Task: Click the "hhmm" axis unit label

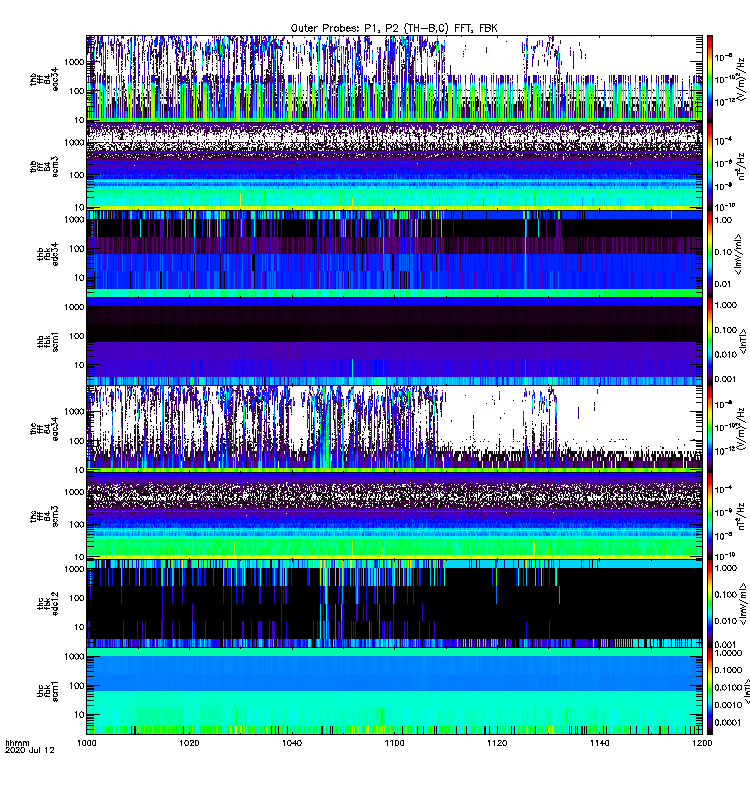Action: [x=17, y=743]
